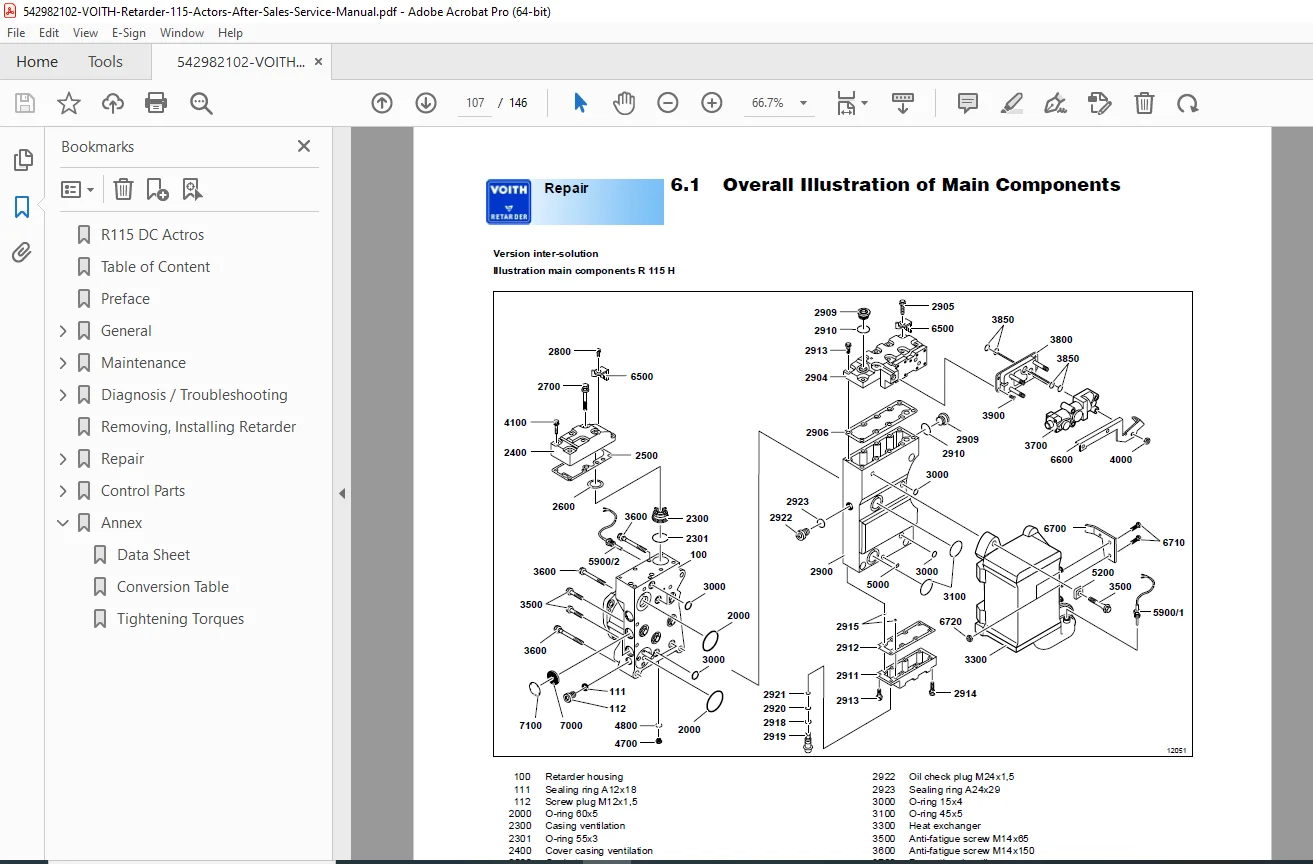
Task: Expand the Maintenance bookmark
Action: pos(63,363)
